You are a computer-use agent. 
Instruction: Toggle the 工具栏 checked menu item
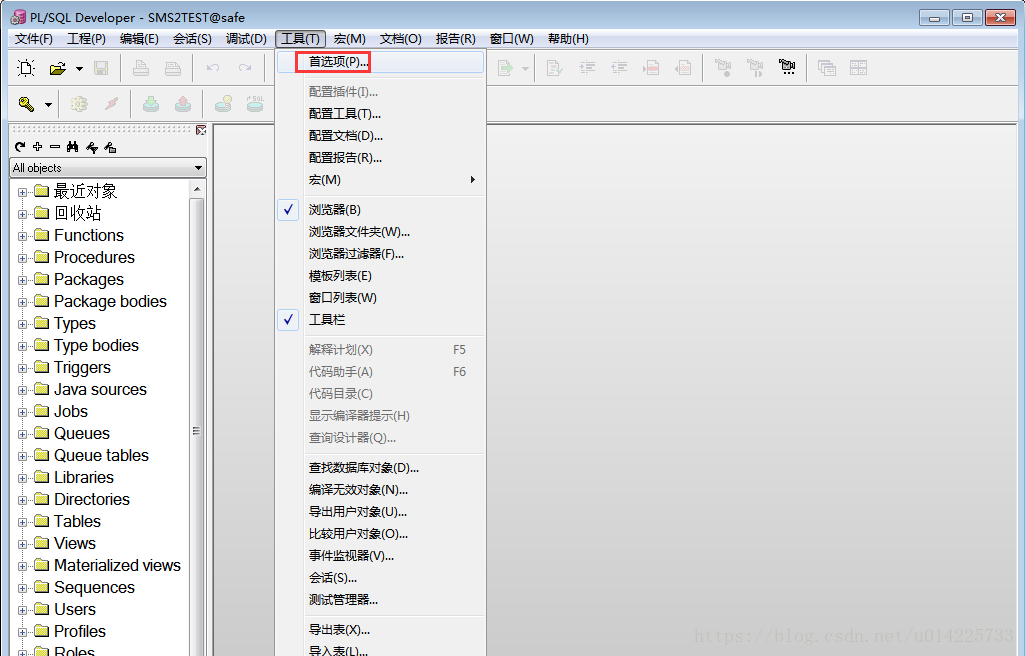point(380,320)
